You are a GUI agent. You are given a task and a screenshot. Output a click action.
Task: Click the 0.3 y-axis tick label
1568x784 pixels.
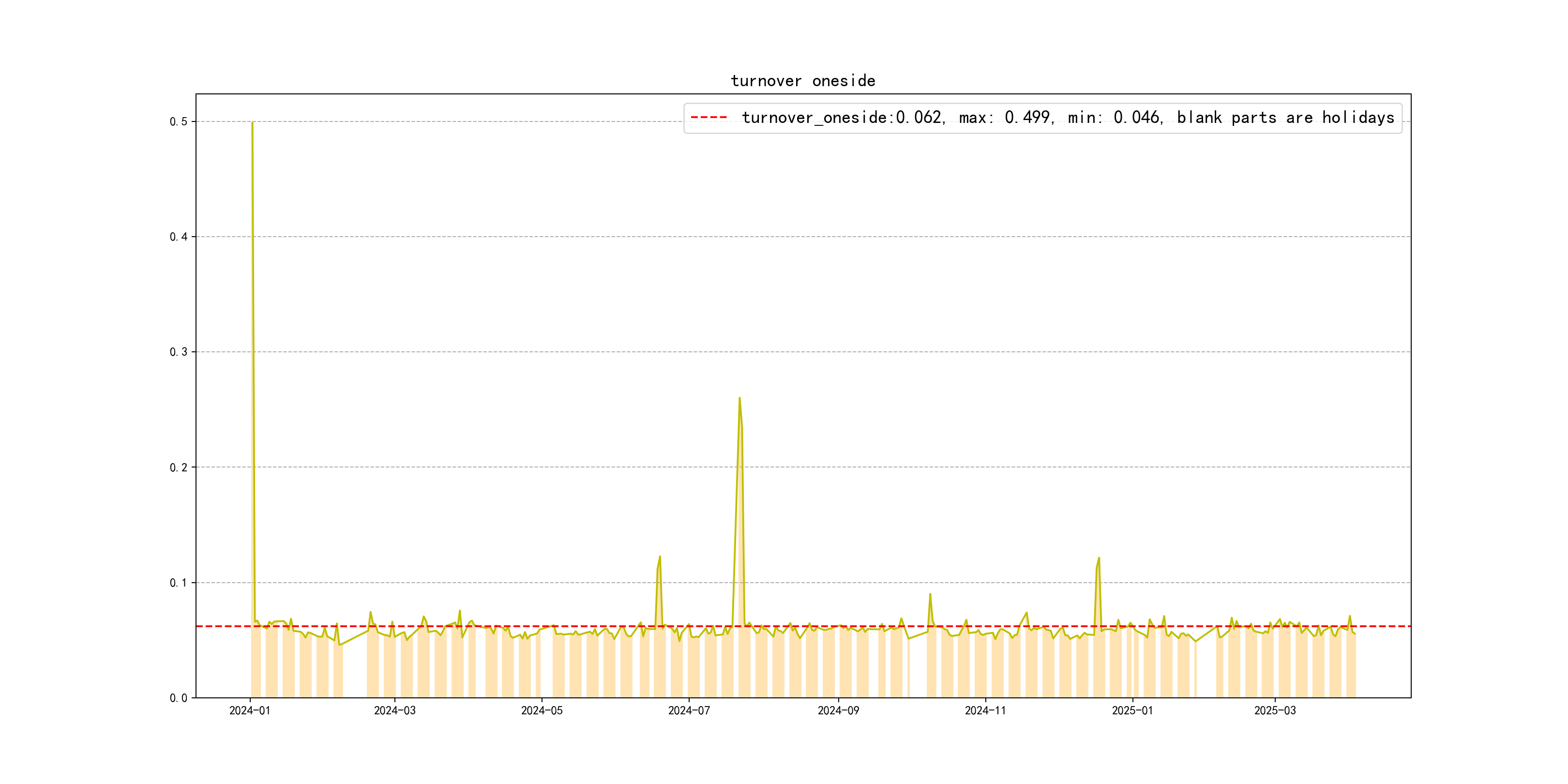coord(179,352)
